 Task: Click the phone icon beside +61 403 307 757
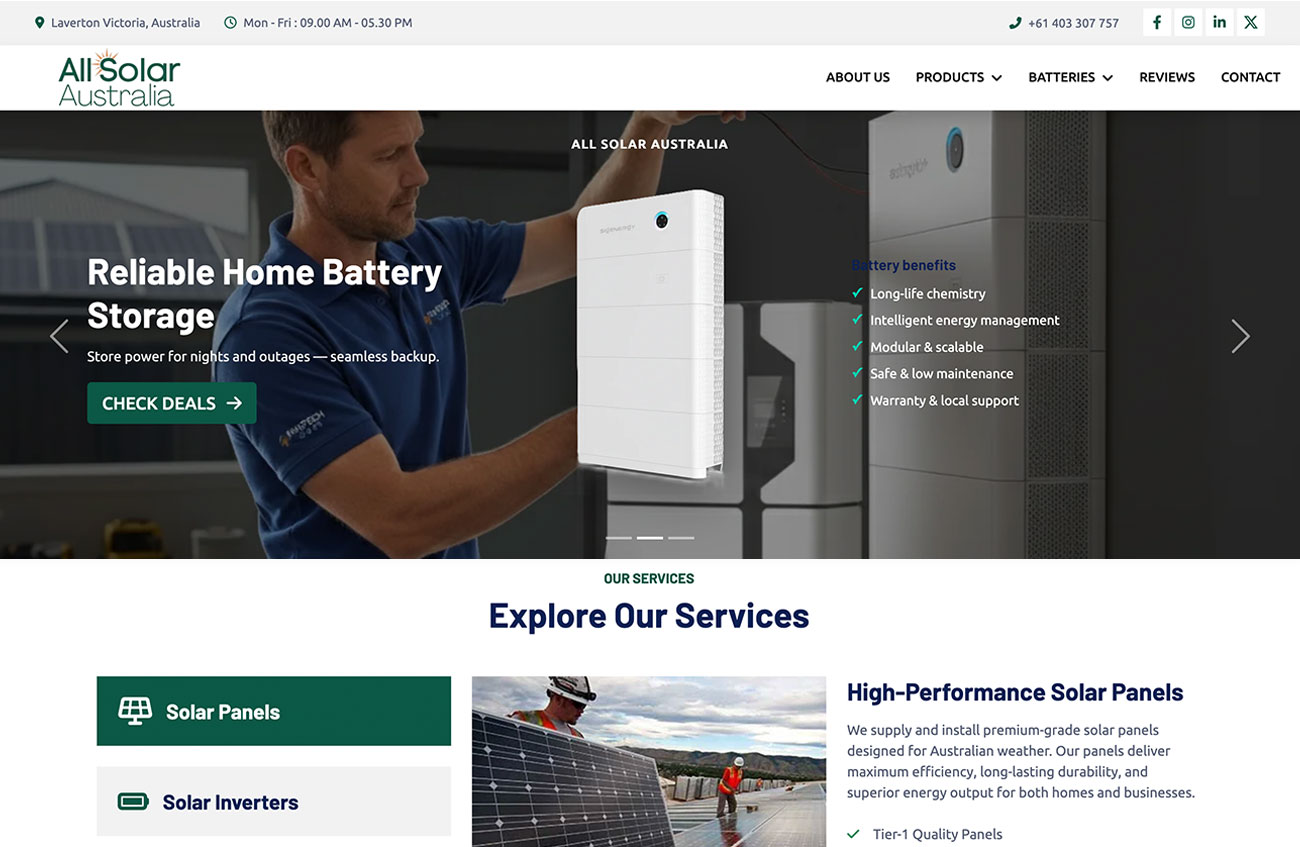point(1015,23)
